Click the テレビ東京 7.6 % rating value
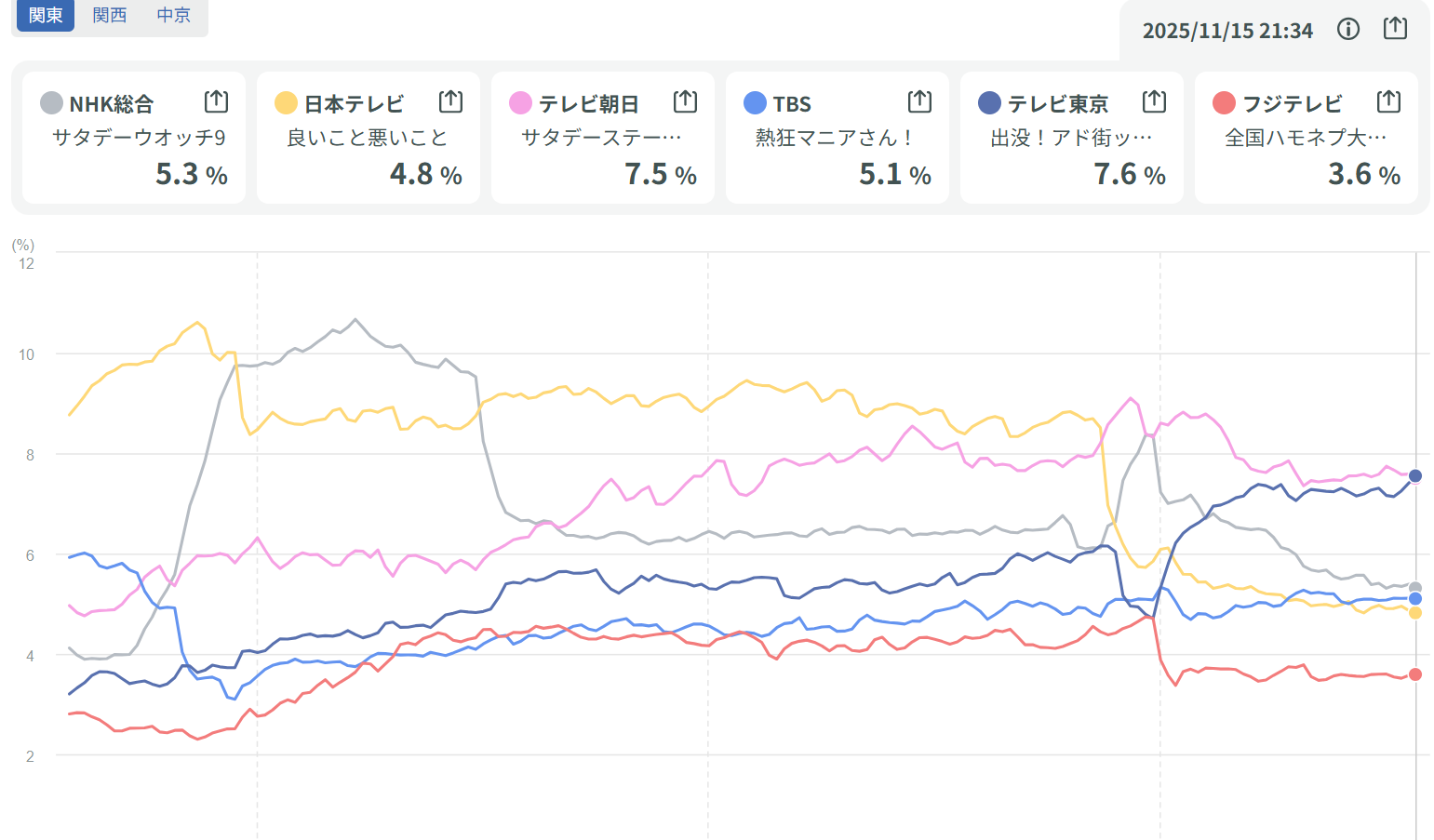1434x840 pixels. click(1129, 174)
